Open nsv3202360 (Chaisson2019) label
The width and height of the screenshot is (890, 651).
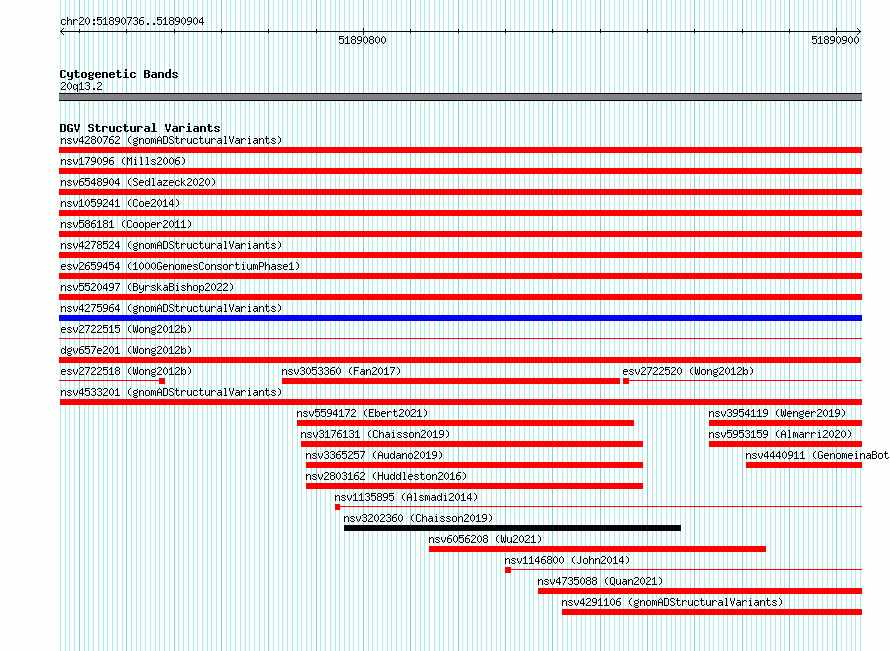click(418, 518)
